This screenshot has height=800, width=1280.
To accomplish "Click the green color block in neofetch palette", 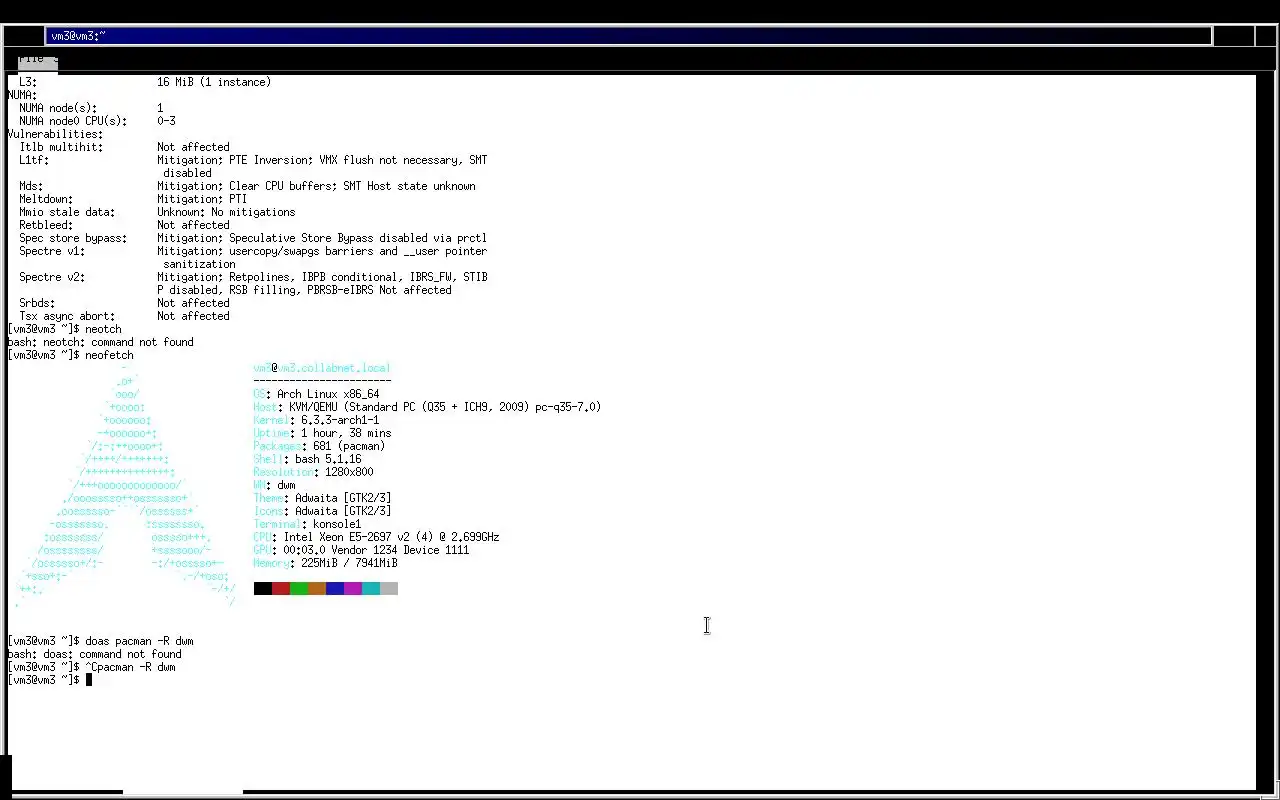I will click(299, 589).
